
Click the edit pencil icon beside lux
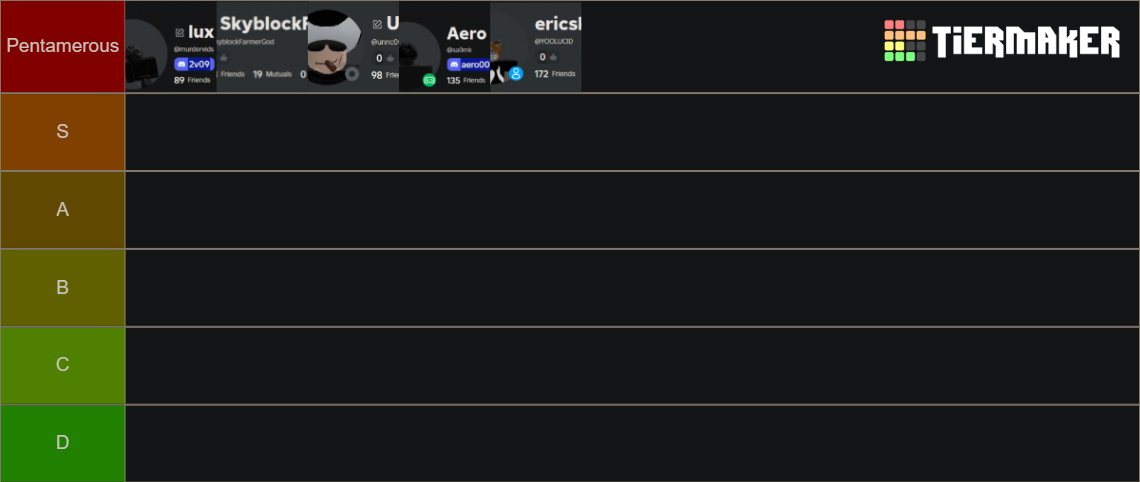(180, 33)
